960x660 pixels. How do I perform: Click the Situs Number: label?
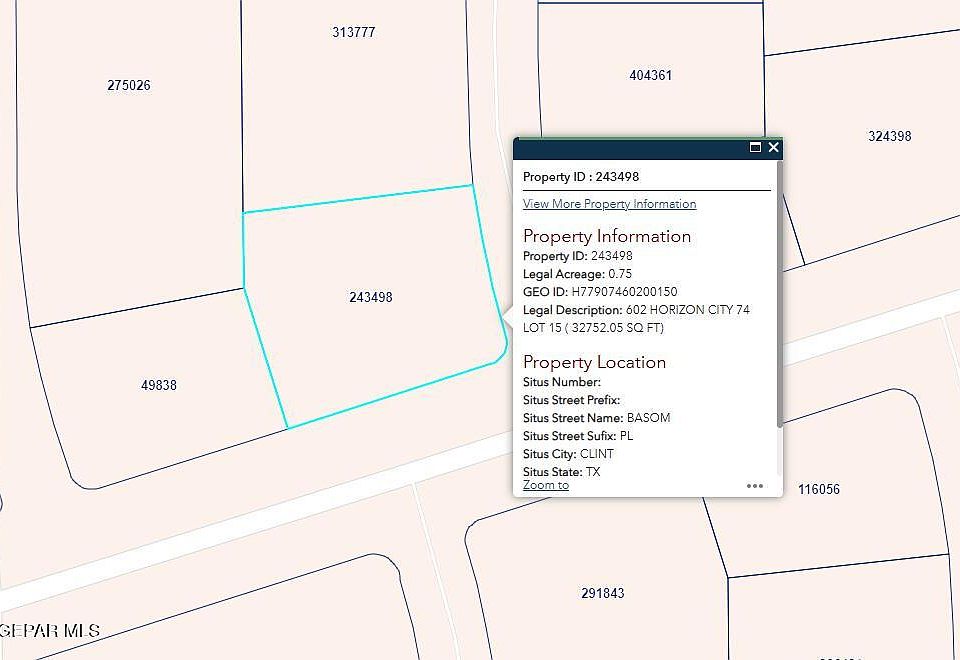point(562,382)
